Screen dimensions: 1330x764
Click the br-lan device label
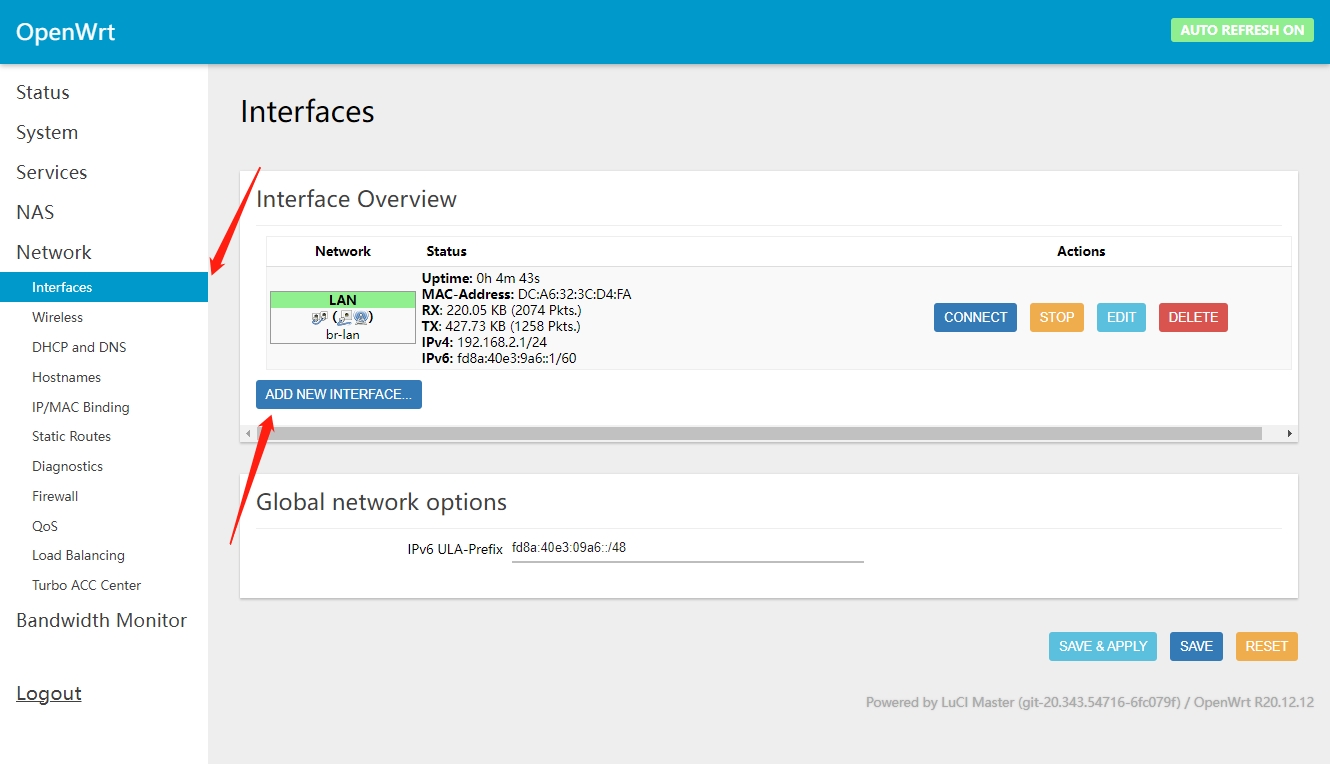point(343,334)
